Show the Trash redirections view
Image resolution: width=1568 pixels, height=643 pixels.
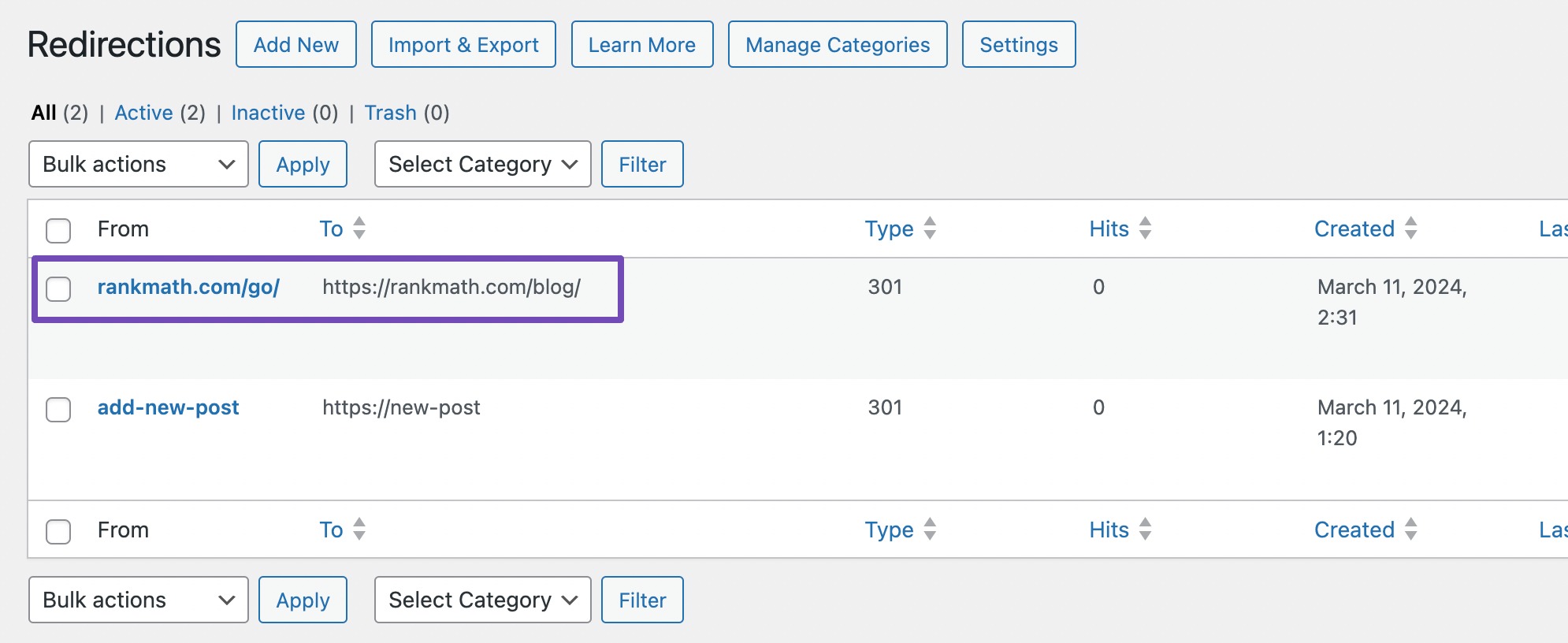pos(390,113)
